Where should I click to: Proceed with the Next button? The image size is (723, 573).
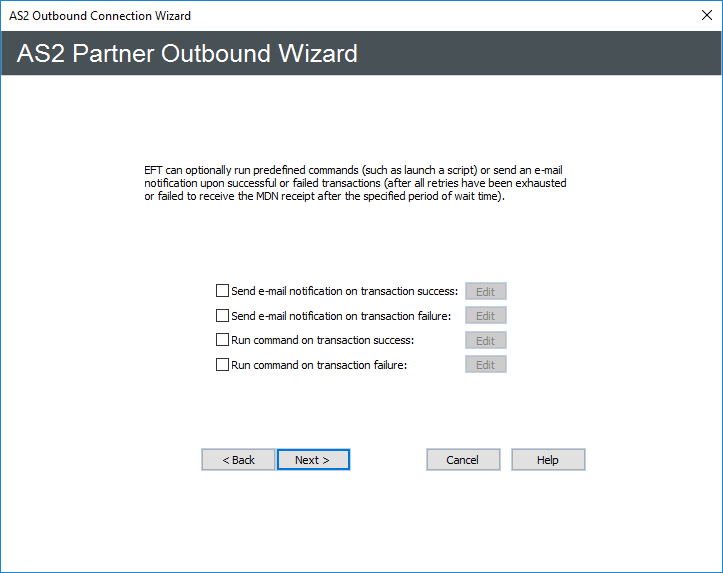[x=313, y=460]
